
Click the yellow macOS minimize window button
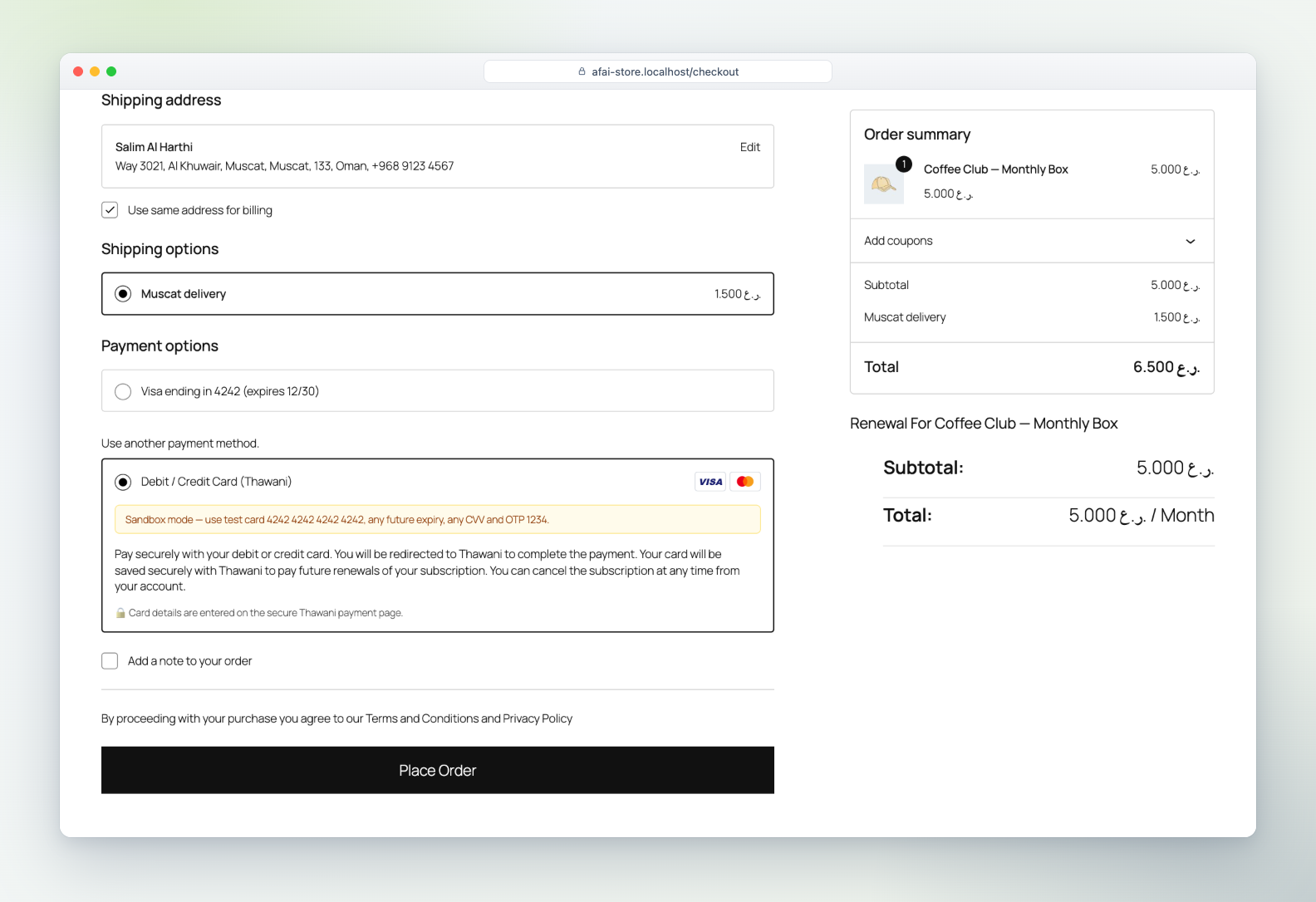[x=95, y=71]
